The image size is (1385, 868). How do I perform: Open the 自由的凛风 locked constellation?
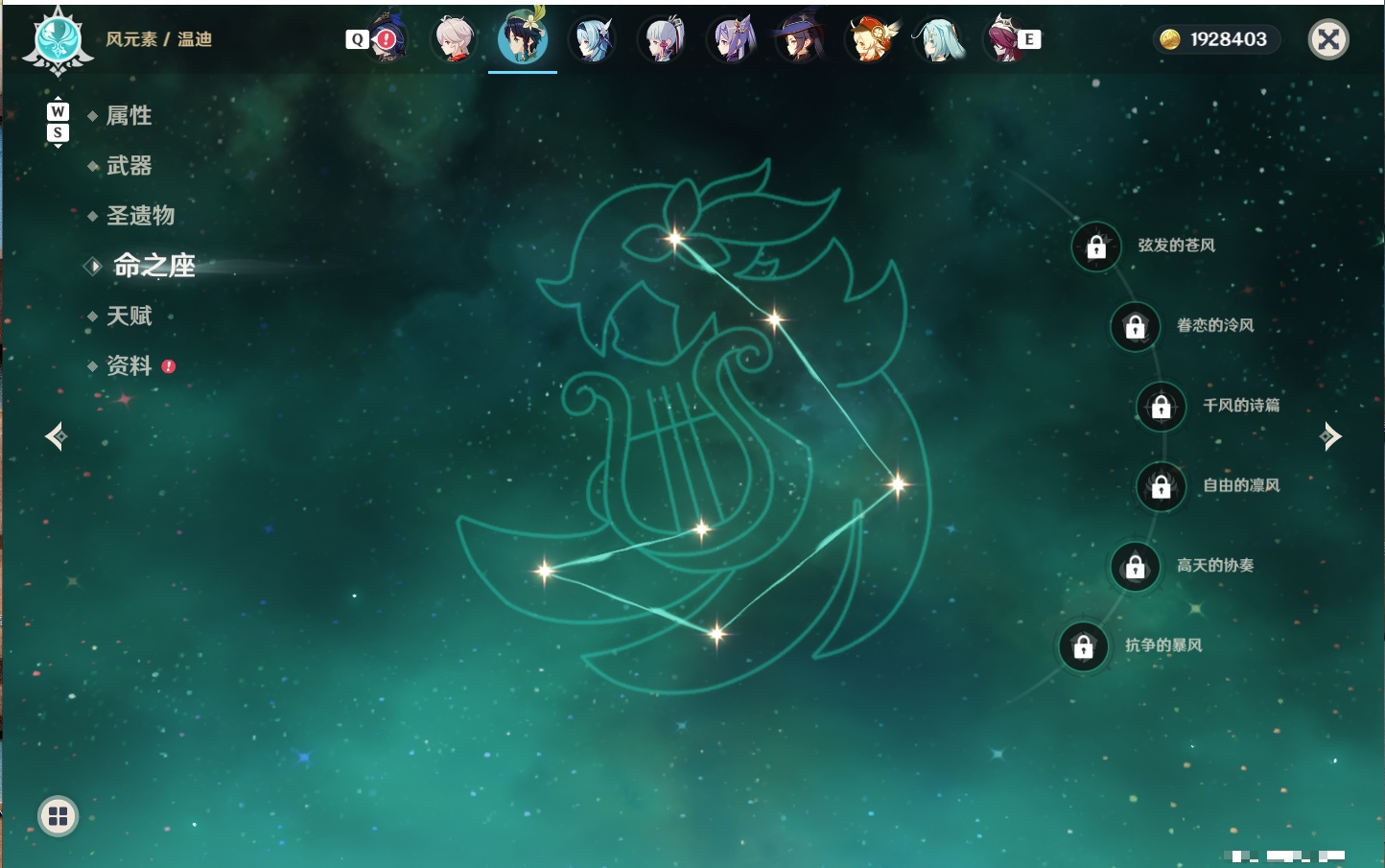[1162, 486]
